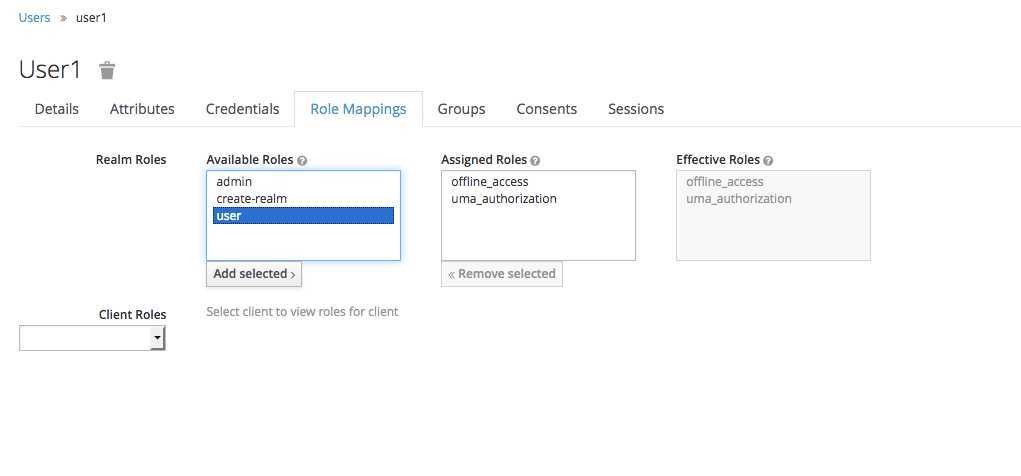The width and height of the screenshot is (1021, 476).
Task: Go to the Credentials tab
Action: 242,109
